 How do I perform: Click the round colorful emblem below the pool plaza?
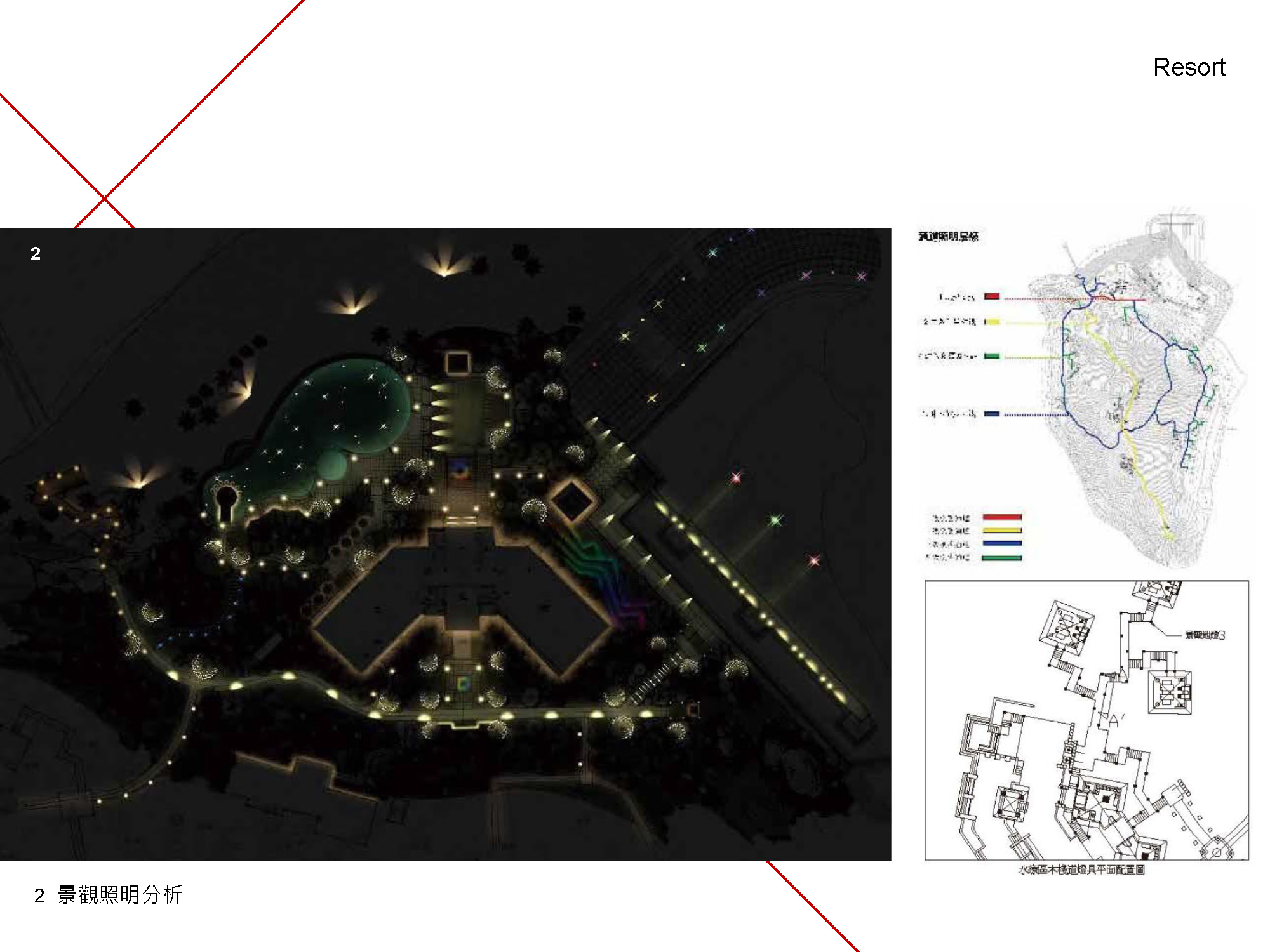tap(459, 469)
